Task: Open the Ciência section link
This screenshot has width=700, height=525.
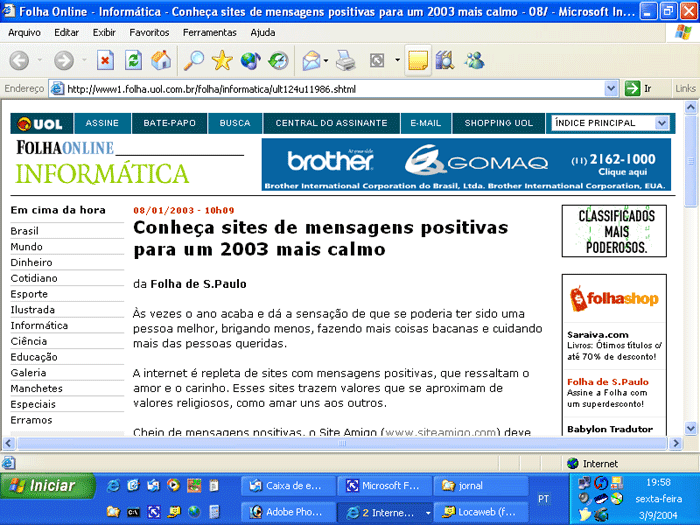Action: coord(29,341)
